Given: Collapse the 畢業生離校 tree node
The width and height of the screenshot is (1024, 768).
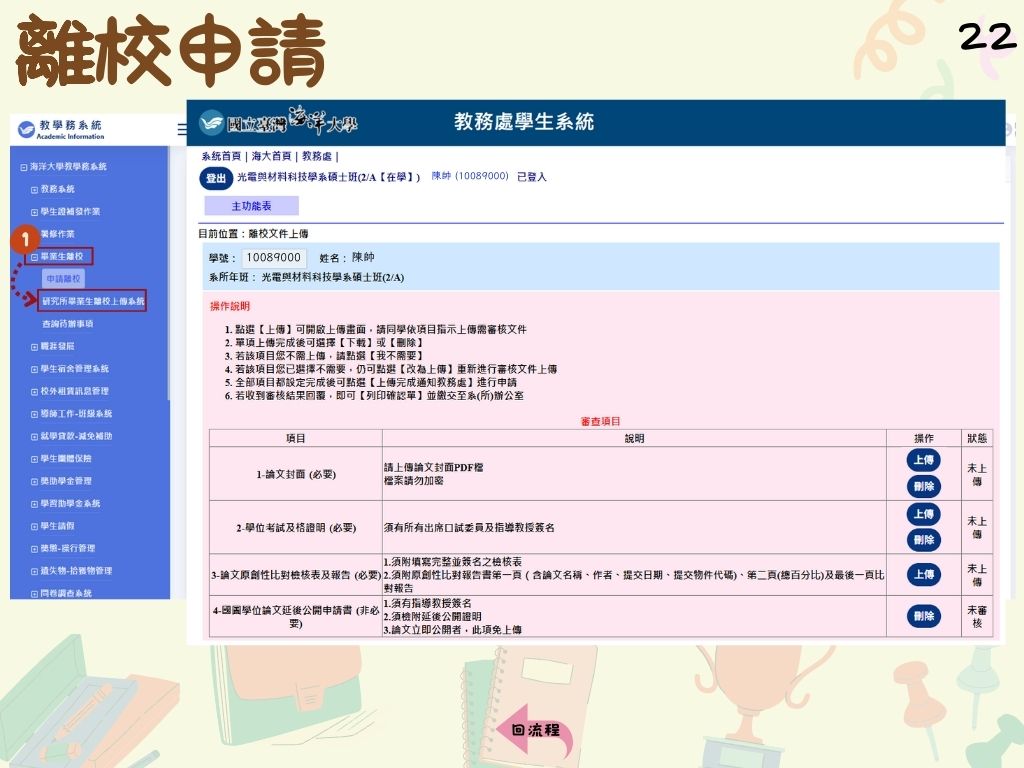Looking at the screenshot, I should [34, 255].
